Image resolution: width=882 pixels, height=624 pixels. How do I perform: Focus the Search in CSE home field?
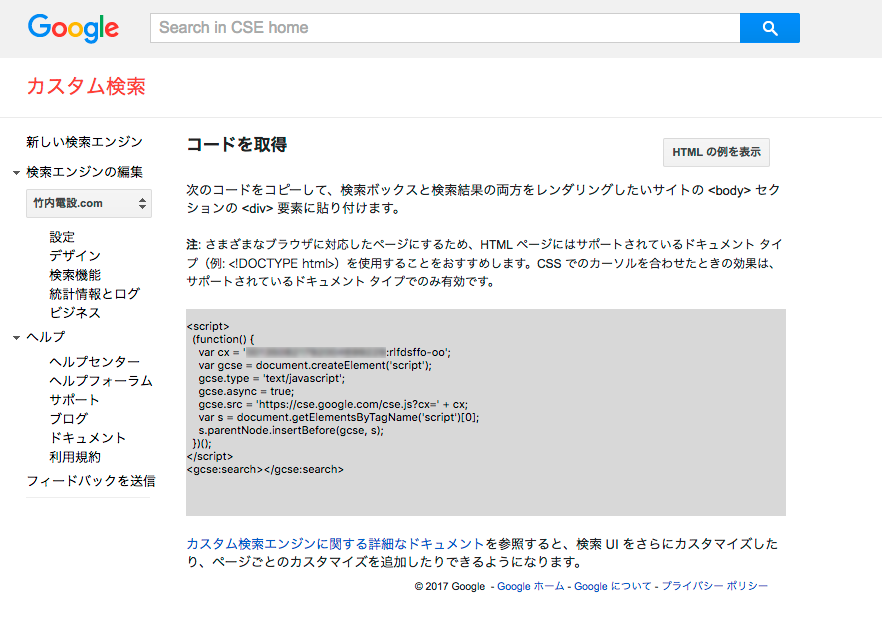pyautogui.click(x=445, y=28)
